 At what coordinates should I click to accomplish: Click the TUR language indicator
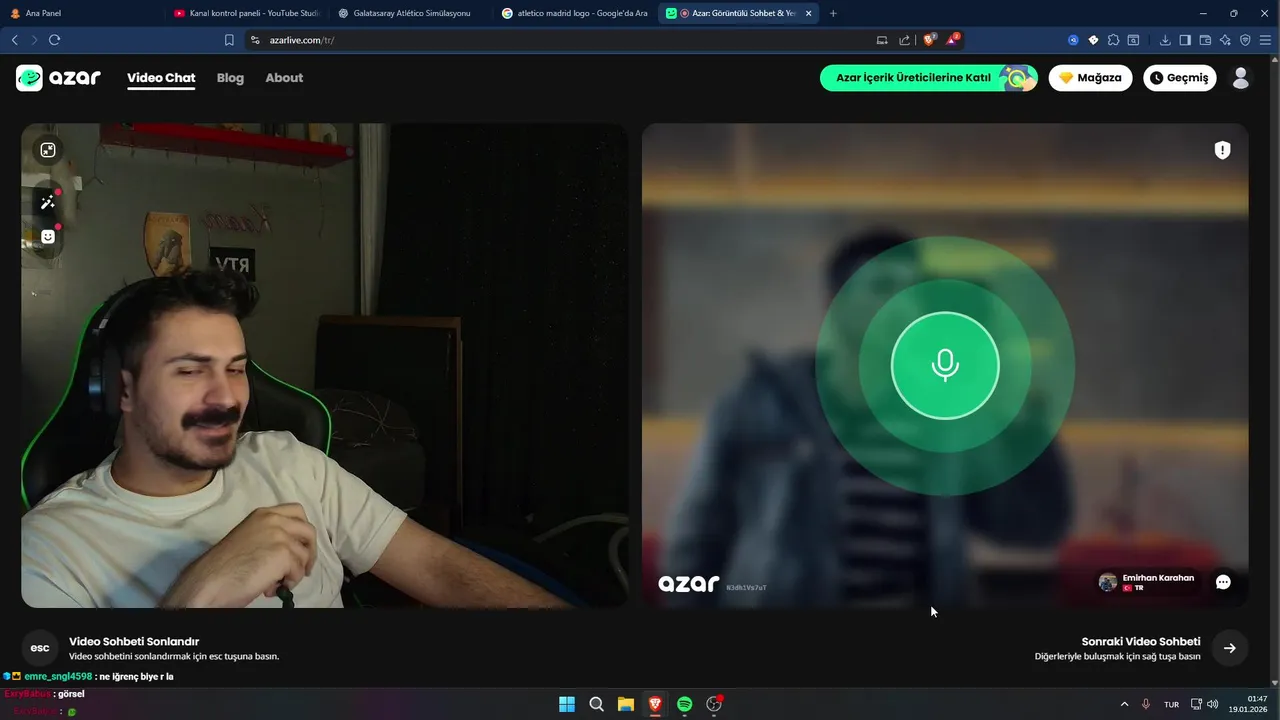tap(1171, 704)
